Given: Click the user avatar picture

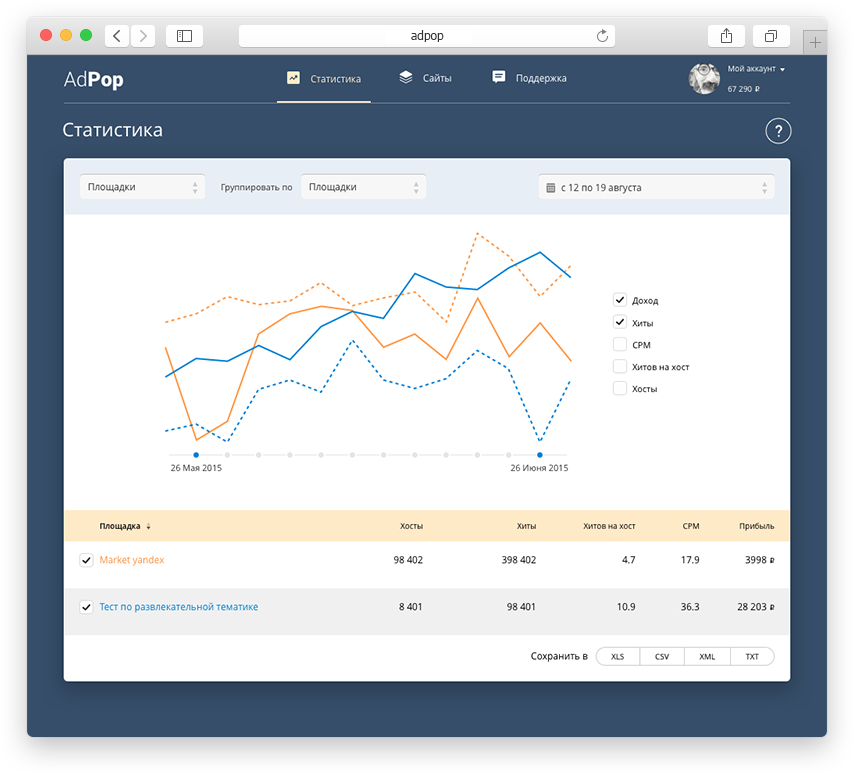Looking at the screenshot, I should 704,78.
